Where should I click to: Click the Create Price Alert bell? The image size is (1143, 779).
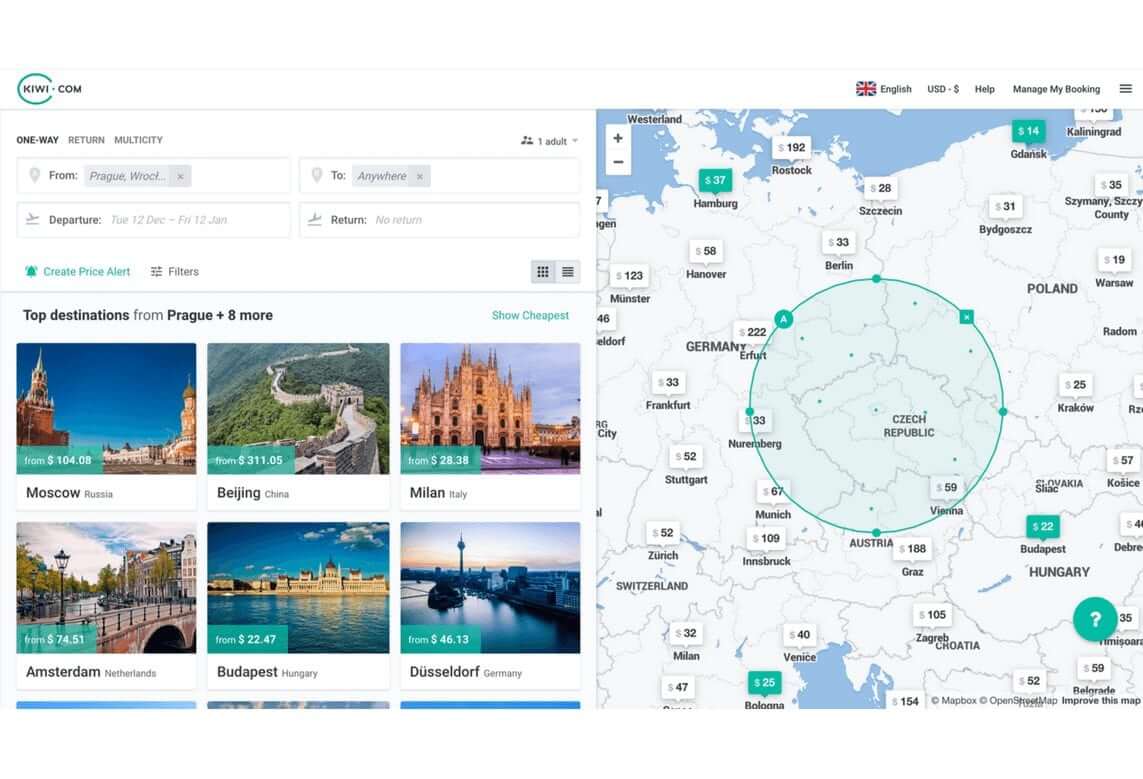pyautogui.click(x=31, y=272)
